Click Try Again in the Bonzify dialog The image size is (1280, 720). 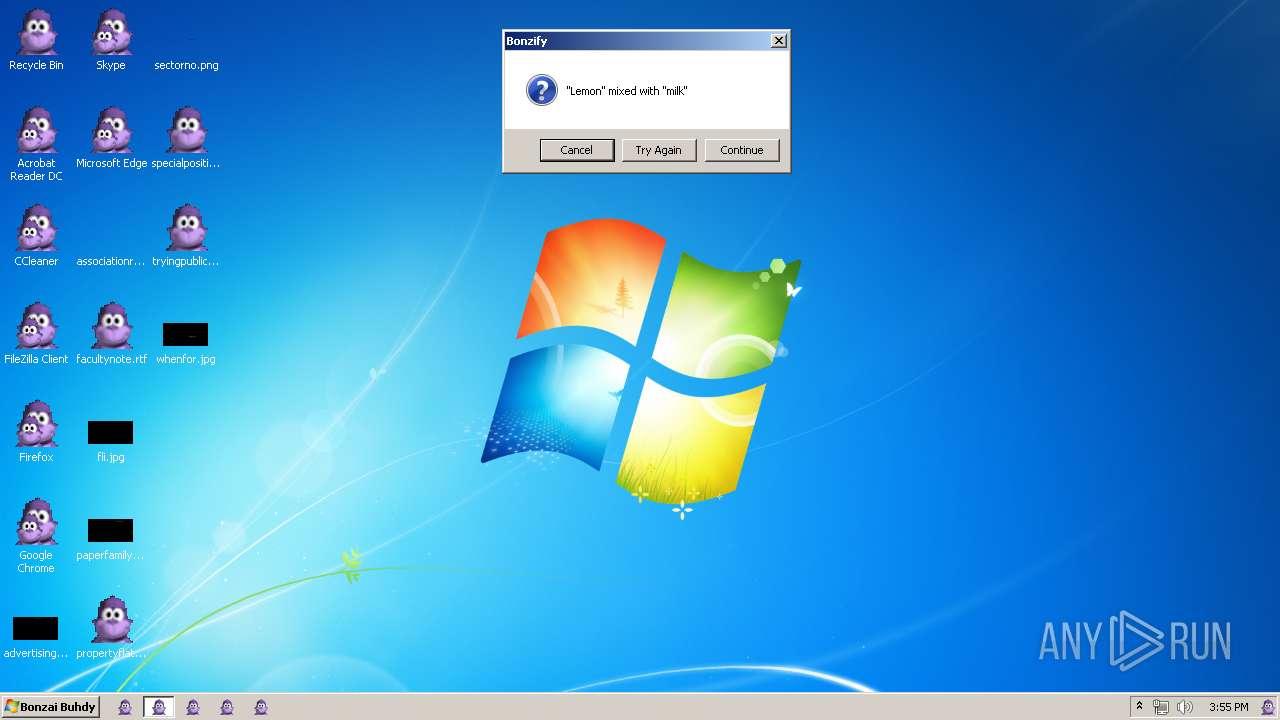click(658, 150)
